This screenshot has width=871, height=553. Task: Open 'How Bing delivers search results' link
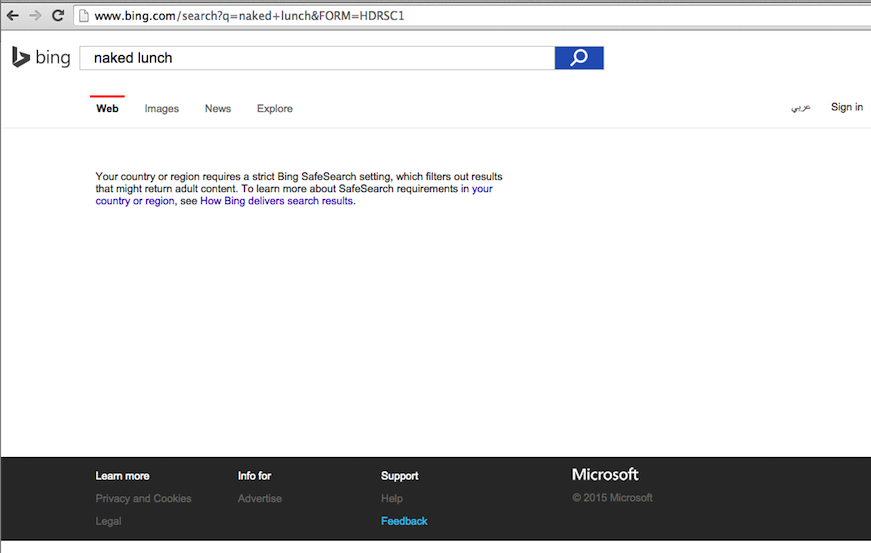276,201
